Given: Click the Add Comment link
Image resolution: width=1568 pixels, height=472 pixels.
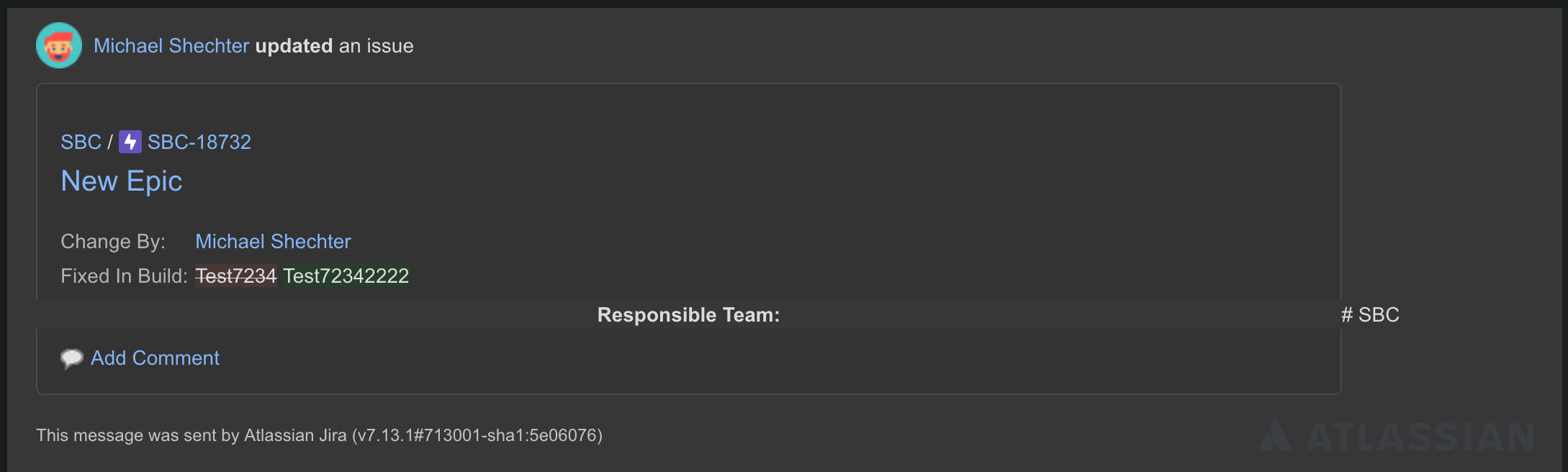Looking at the screenshot, I should 155,358.
